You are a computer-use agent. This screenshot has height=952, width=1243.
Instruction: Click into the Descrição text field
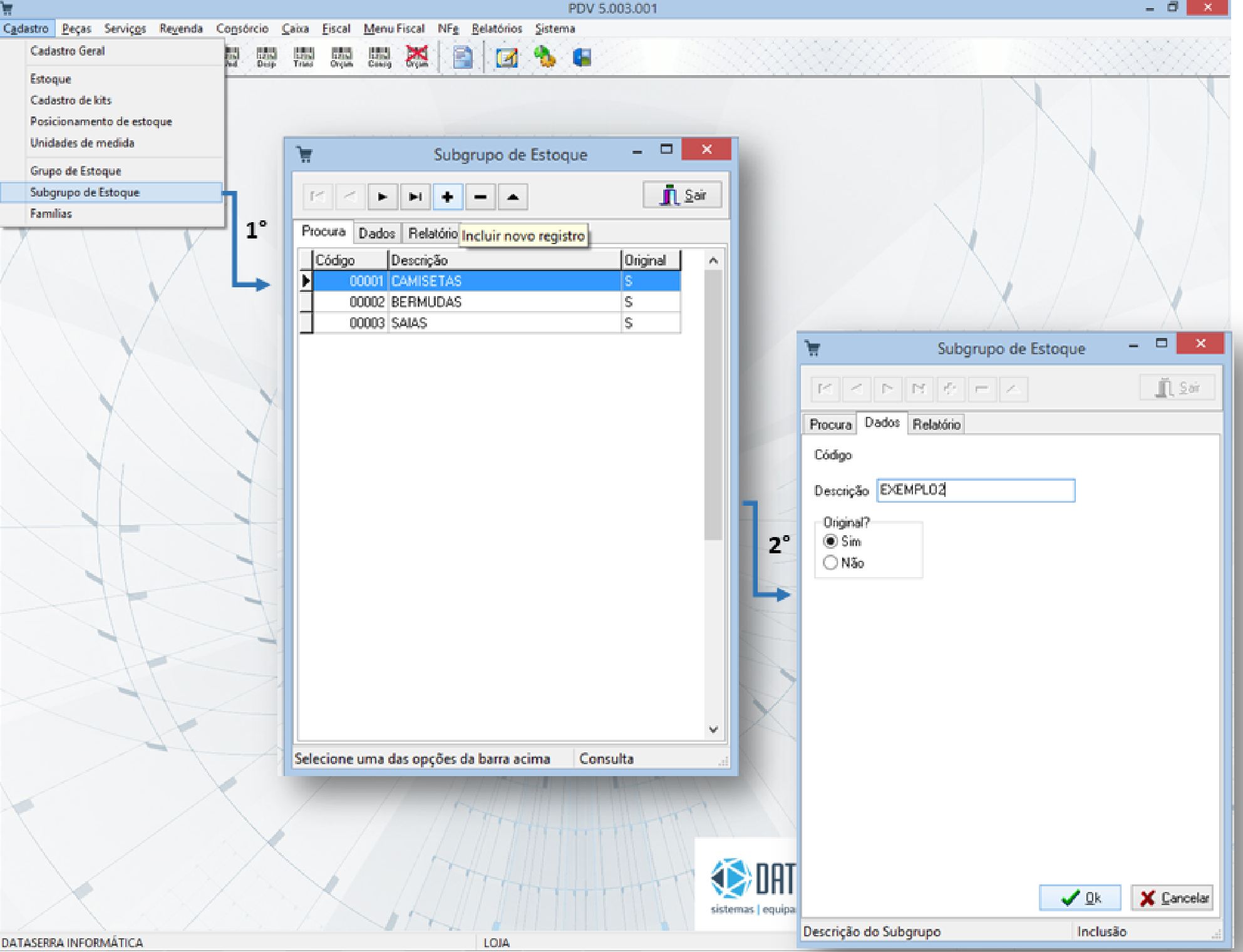point(976,491)
